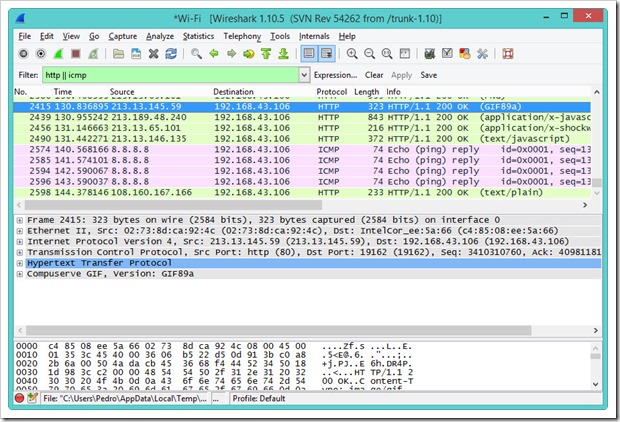
Task: Open a capture file (folder icon)
Action: (x=118, y=53)
